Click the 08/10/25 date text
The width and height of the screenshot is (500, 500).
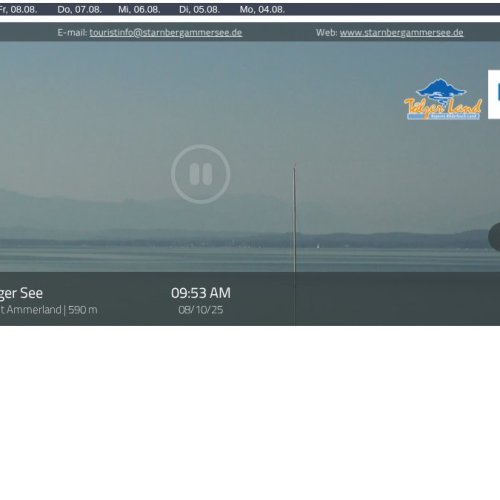[201, 310]
